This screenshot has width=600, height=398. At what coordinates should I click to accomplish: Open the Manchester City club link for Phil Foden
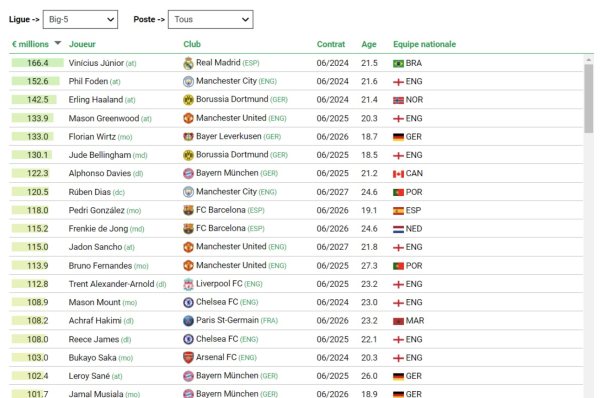(226, 81)
